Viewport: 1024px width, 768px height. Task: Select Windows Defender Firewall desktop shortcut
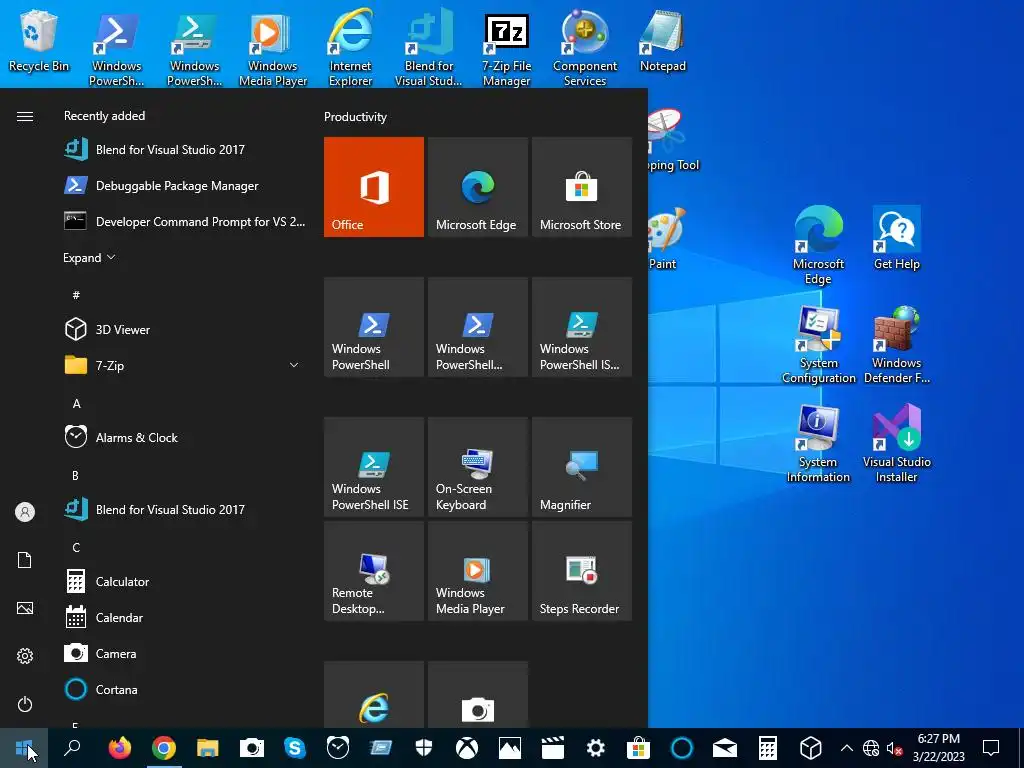pyautogui.click(x=897, y=345)
